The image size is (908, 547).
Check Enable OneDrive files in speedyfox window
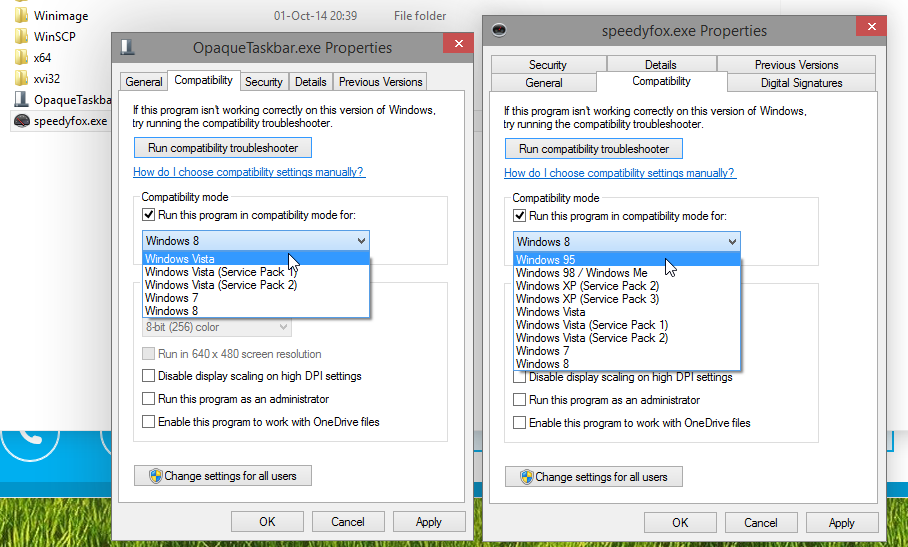click(519, 423)
